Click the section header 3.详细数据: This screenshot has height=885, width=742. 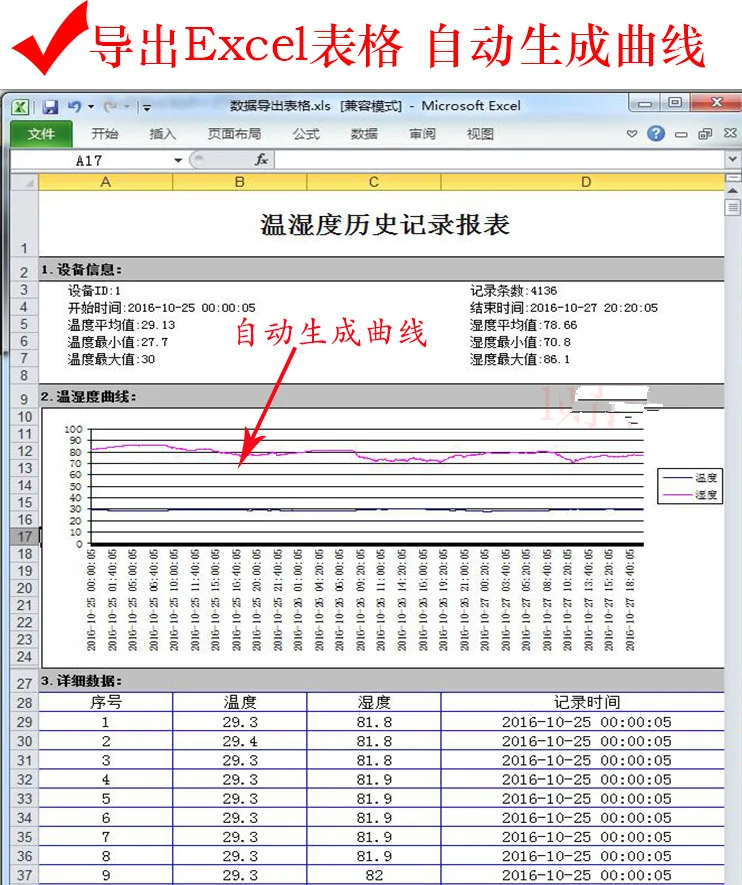[x=81, y=681]
